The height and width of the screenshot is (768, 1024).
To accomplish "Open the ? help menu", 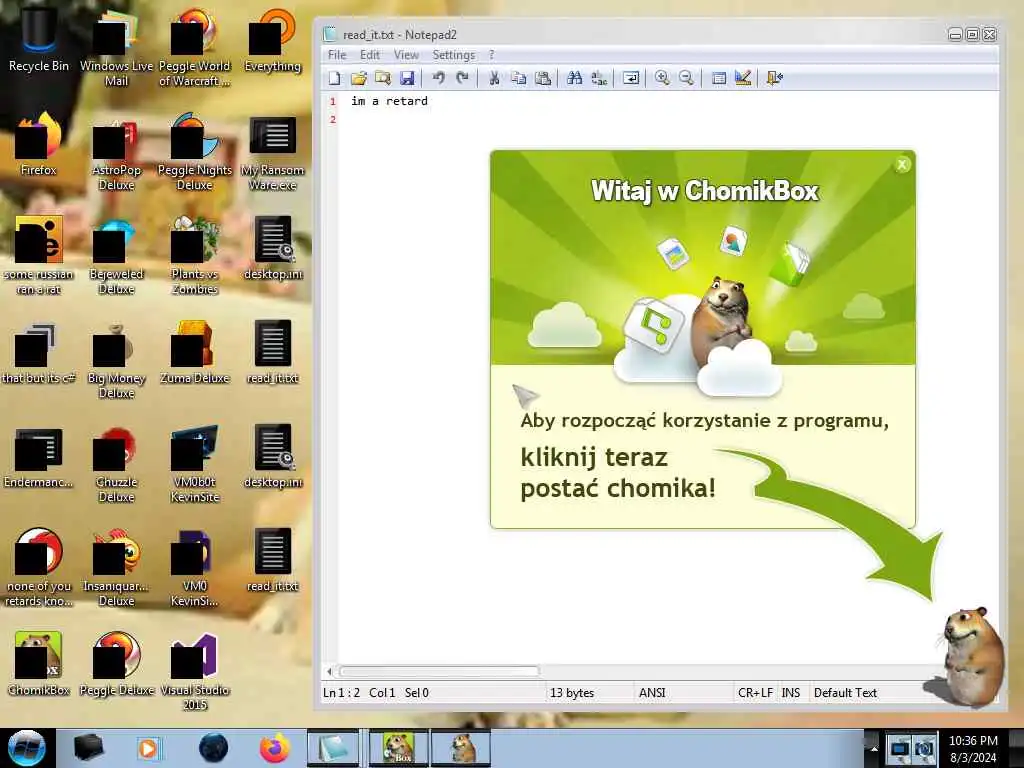I will [x=492, y=55].
